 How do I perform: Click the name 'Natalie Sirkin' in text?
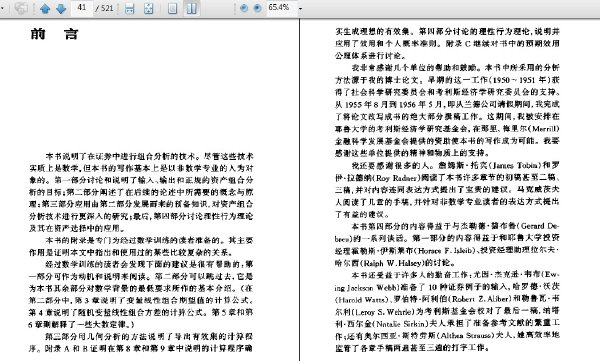point(401,323)
